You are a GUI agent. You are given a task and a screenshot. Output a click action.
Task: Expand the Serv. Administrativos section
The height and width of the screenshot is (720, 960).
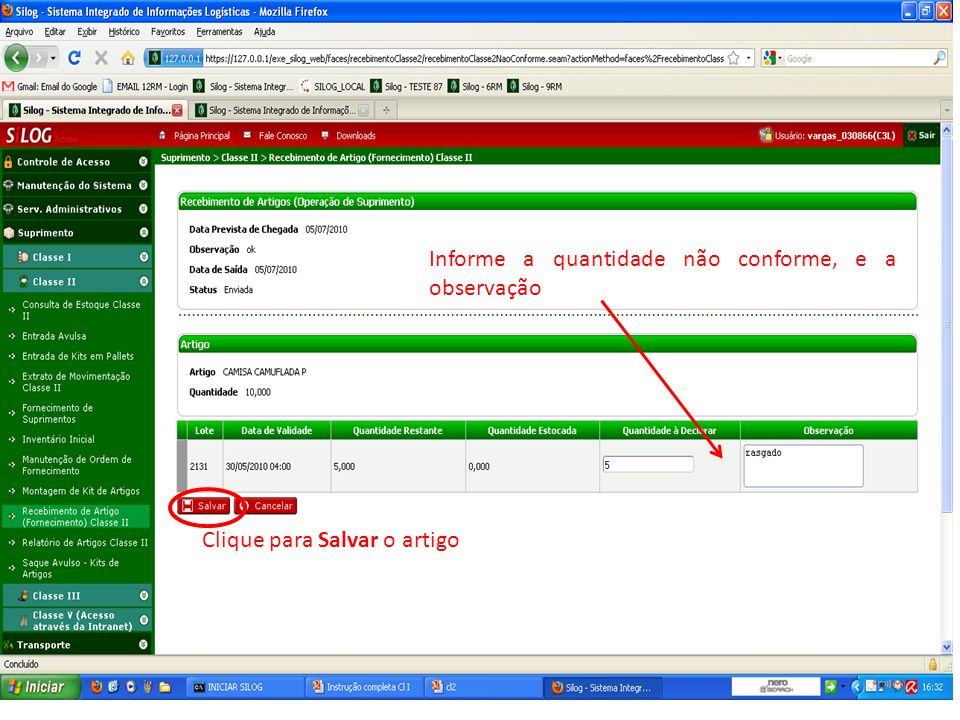tap(76, 209)
